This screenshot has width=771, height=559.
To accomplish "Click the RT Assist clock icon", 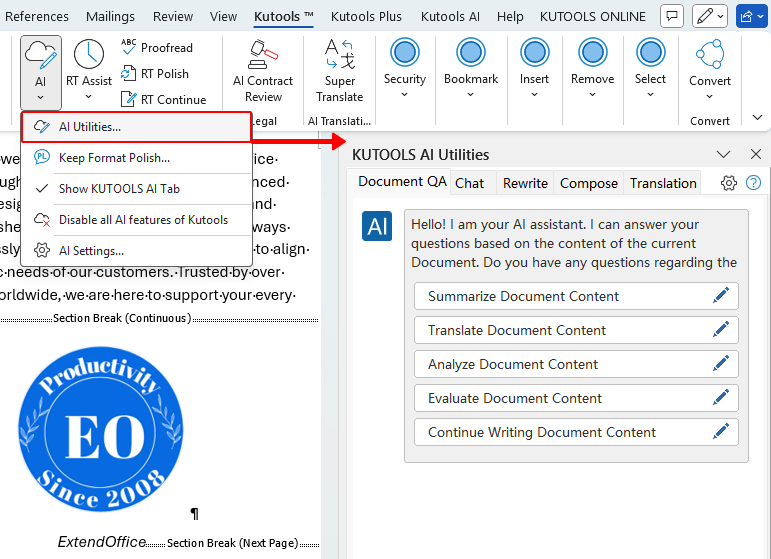I will point(89,54).
